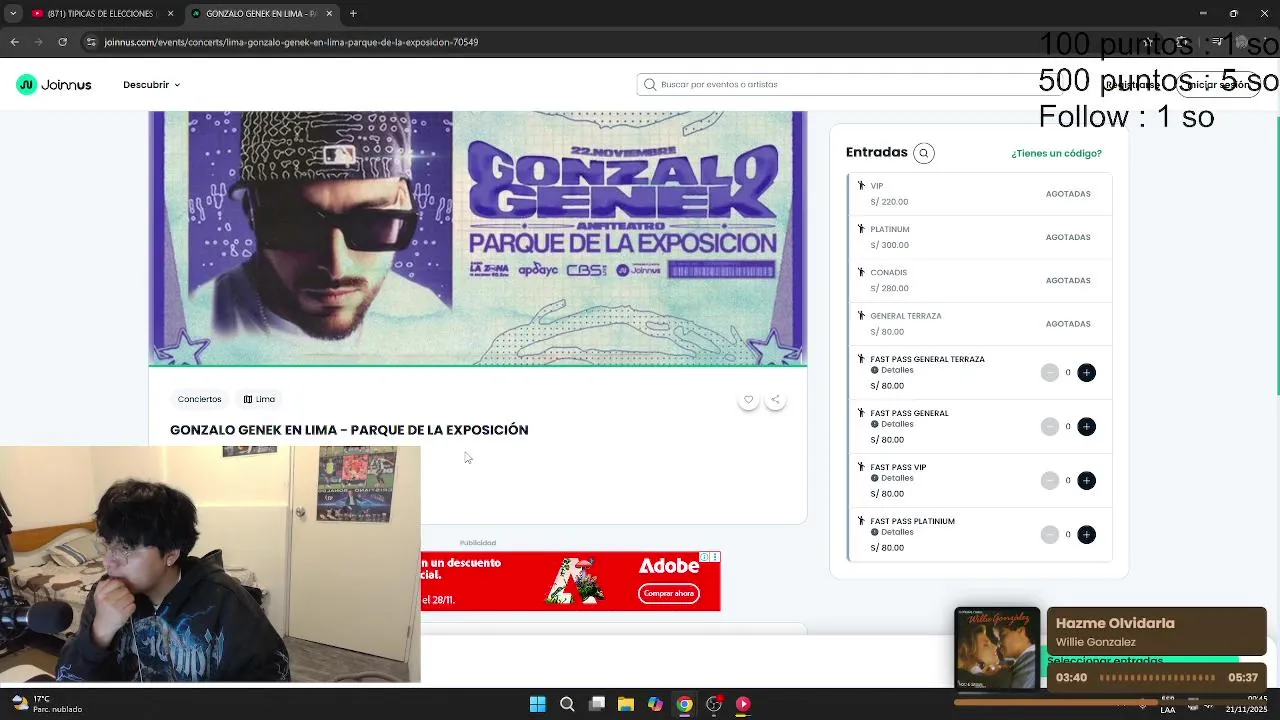Show Detalles for FAST PASS VIP
The height and width of the screenshot is (720, 1280).
pos(892,478)
